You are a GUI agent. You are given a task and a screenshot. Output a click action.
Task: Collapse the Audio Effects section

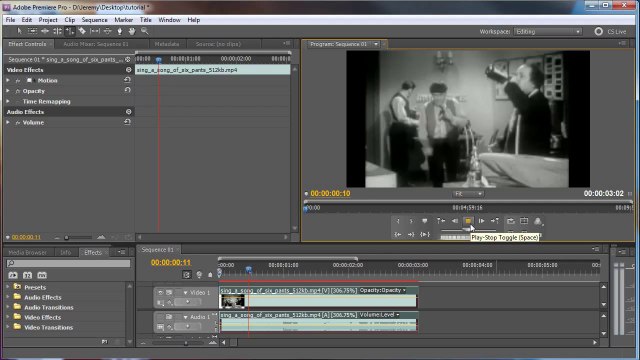129,111
